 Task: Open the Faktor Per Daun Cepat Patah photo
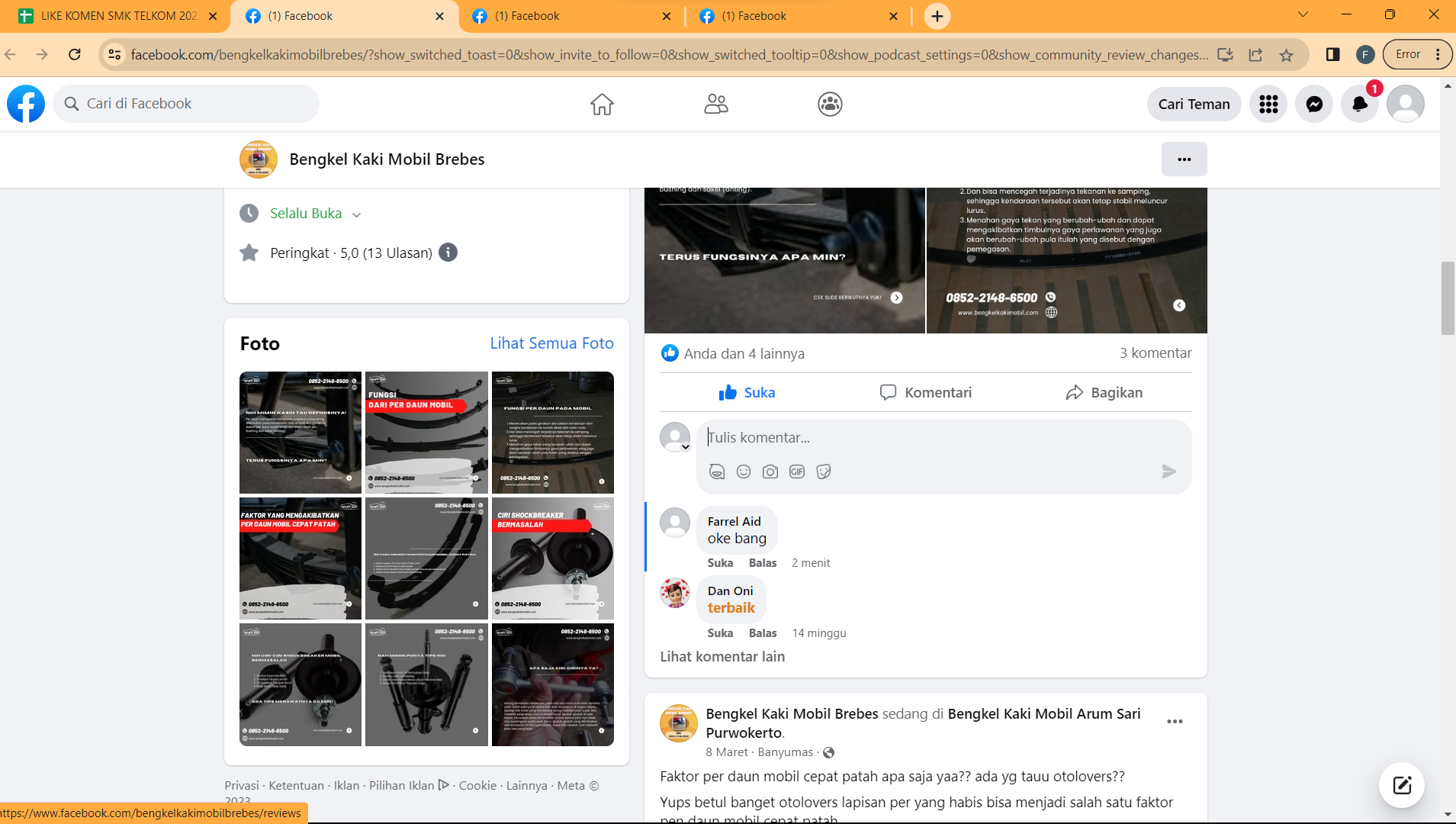click(301, 558)
